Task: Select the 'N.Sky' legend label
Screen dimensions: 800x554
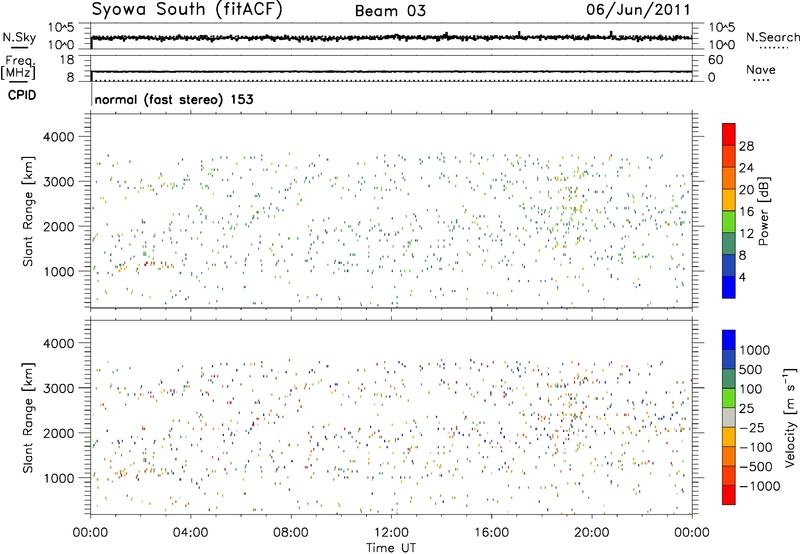Action: pyautogui.click(x=19, y=37)
